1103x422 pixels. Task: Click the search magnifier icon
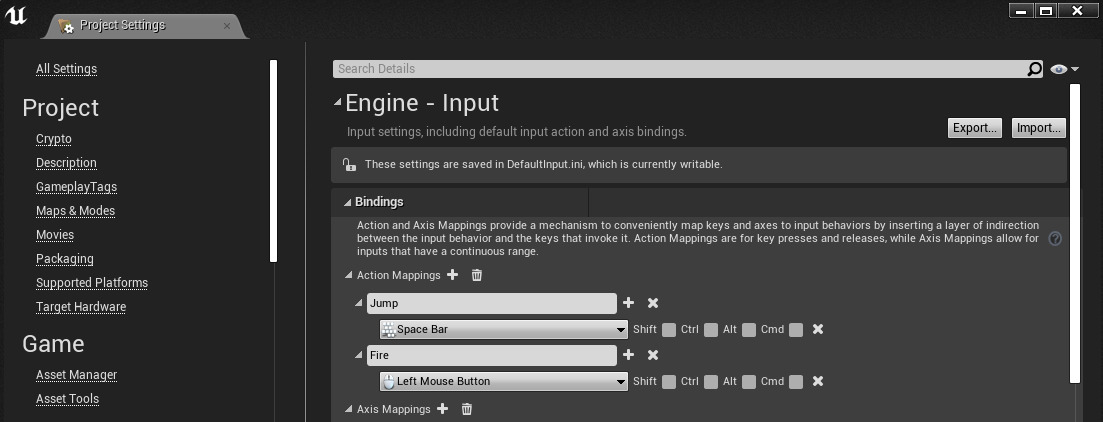pos(1035,69)
